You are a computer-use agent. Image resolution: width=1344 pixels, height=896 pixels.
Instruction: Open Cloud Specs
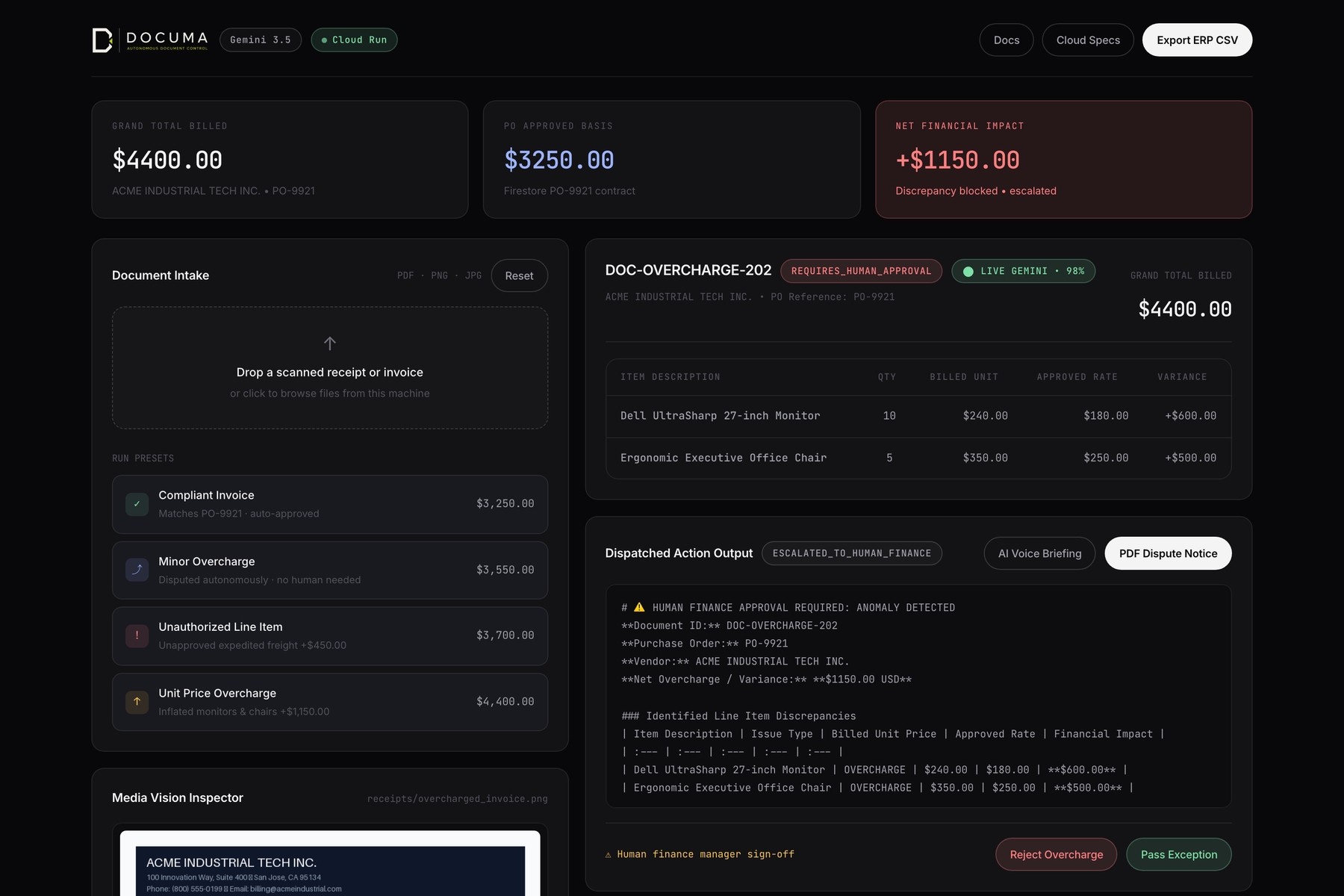[x=1088, y=40]
